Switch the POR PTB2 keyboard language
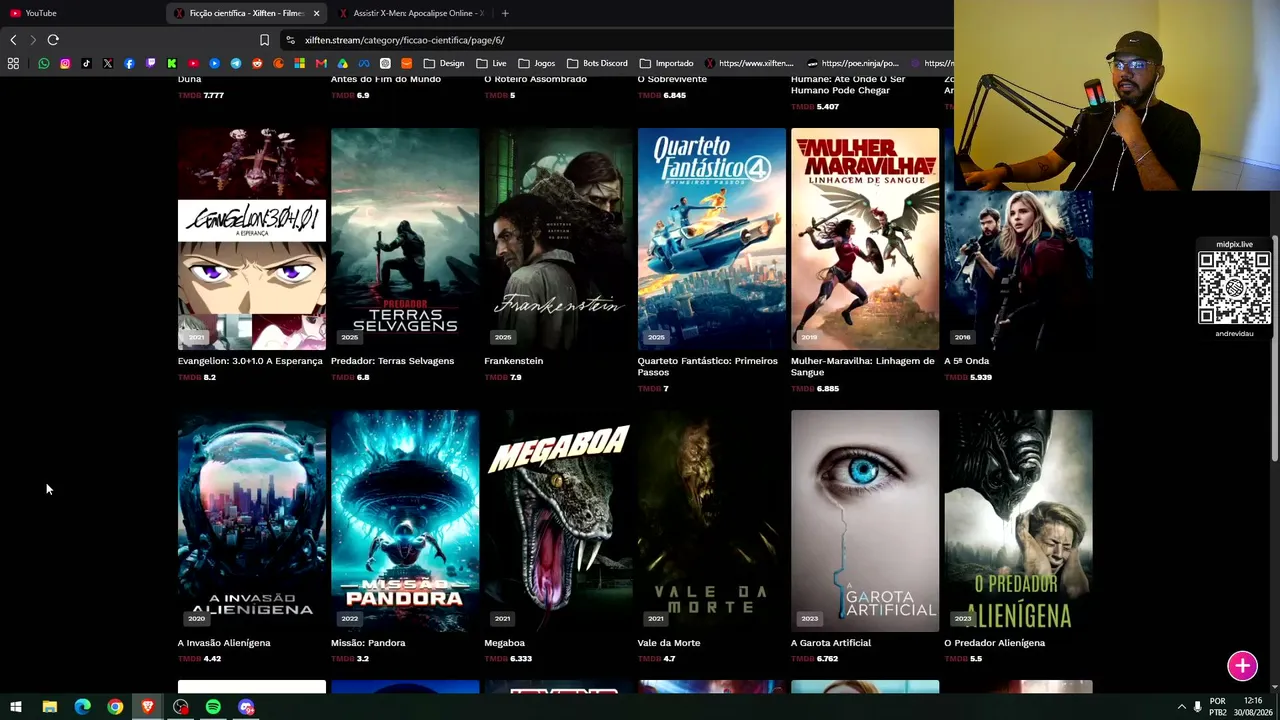This screenshot has height=720, width=1280. tap(1218, 707)
